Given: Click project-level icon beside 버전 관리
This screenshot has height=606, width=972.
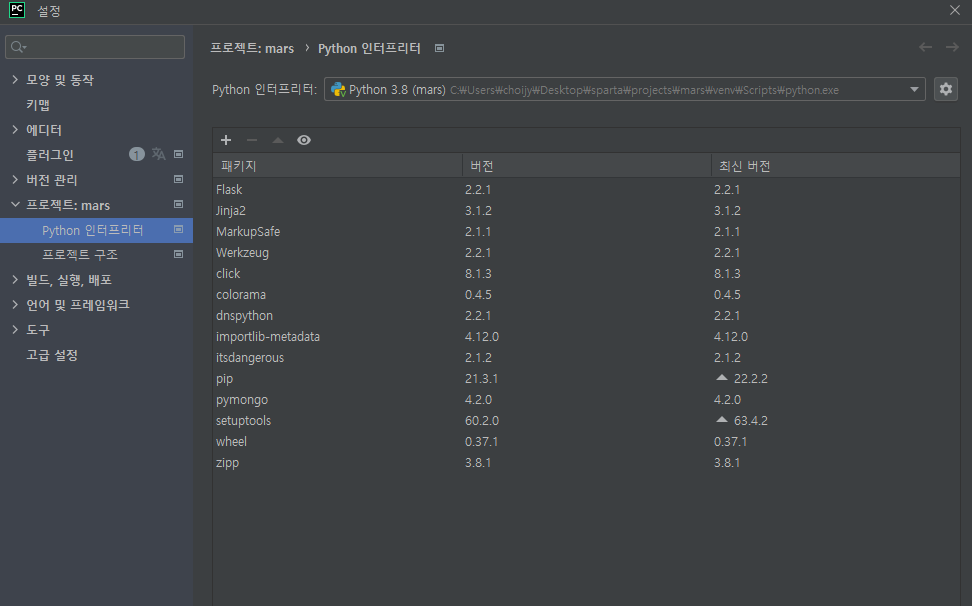Looking at the screenshot, I should click(x=179, y=180).
